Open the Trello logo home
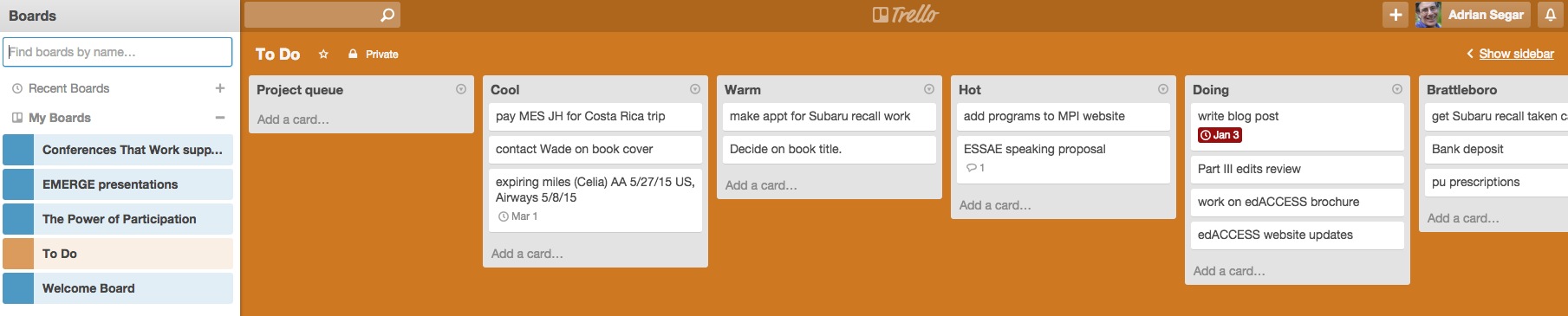1568x316 pixels. pos(905,14)
